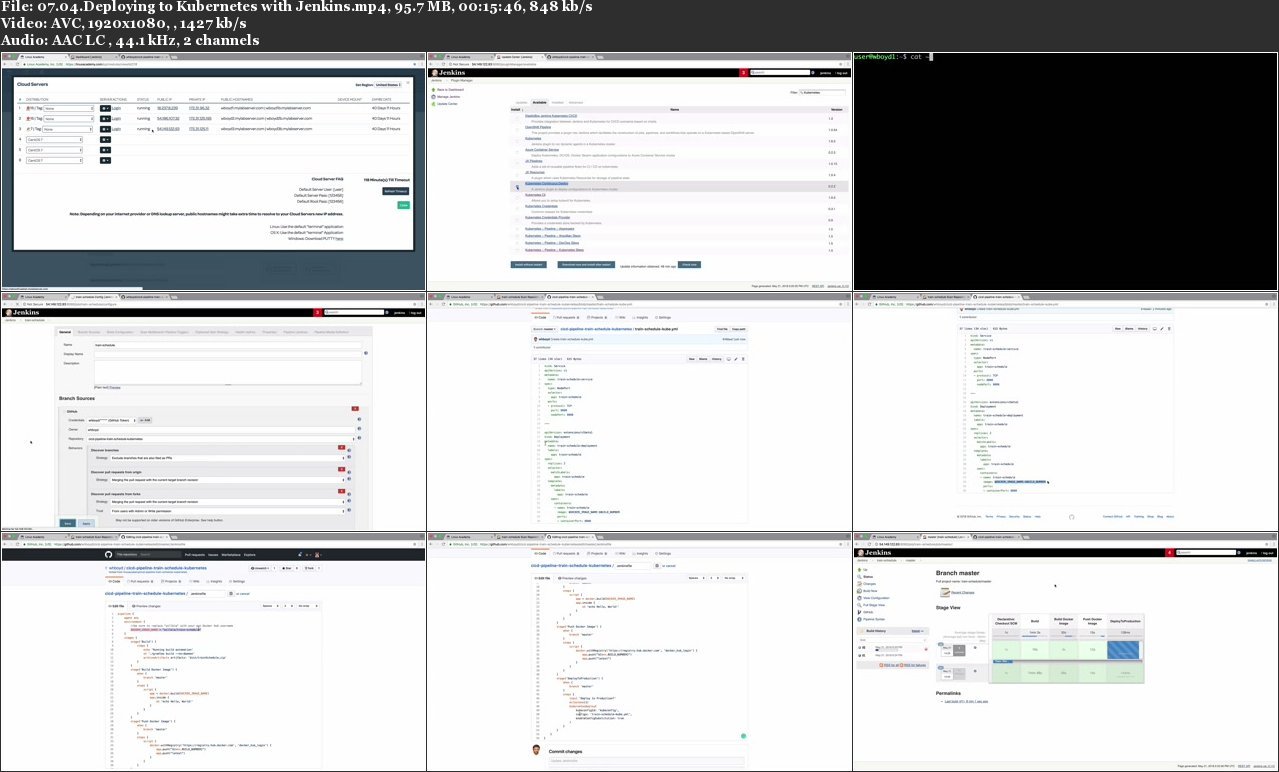This screenshot has height=772, width=1279.
Task: Click 'or cancel' next to the Jenkinsfile filename
Action: click(243, 594)
